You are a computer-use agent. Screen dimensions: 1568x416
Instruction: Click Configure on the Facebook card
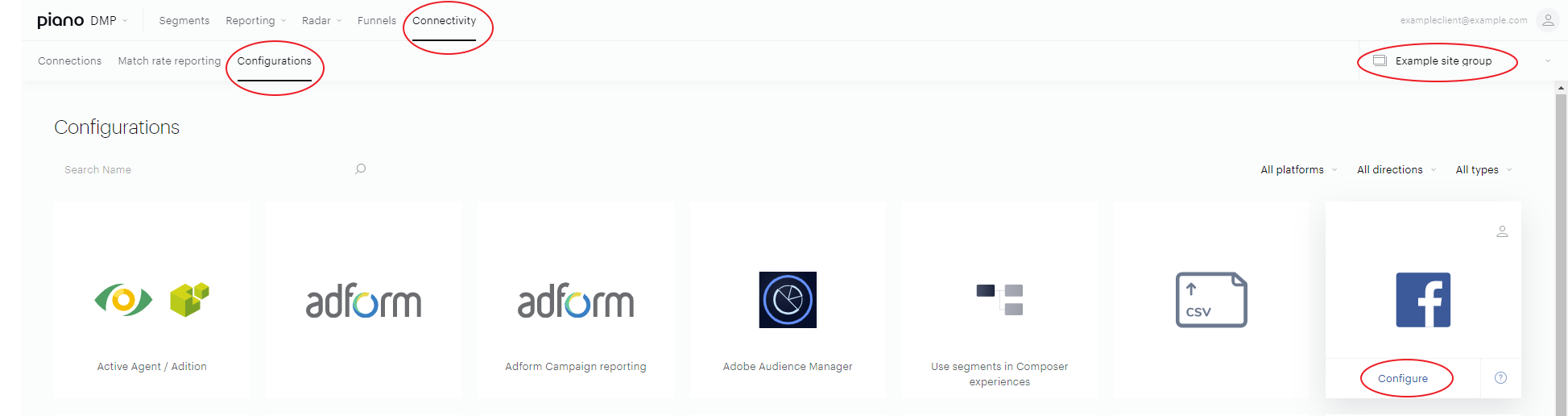pyautogui.click(x=1402, y=379)
